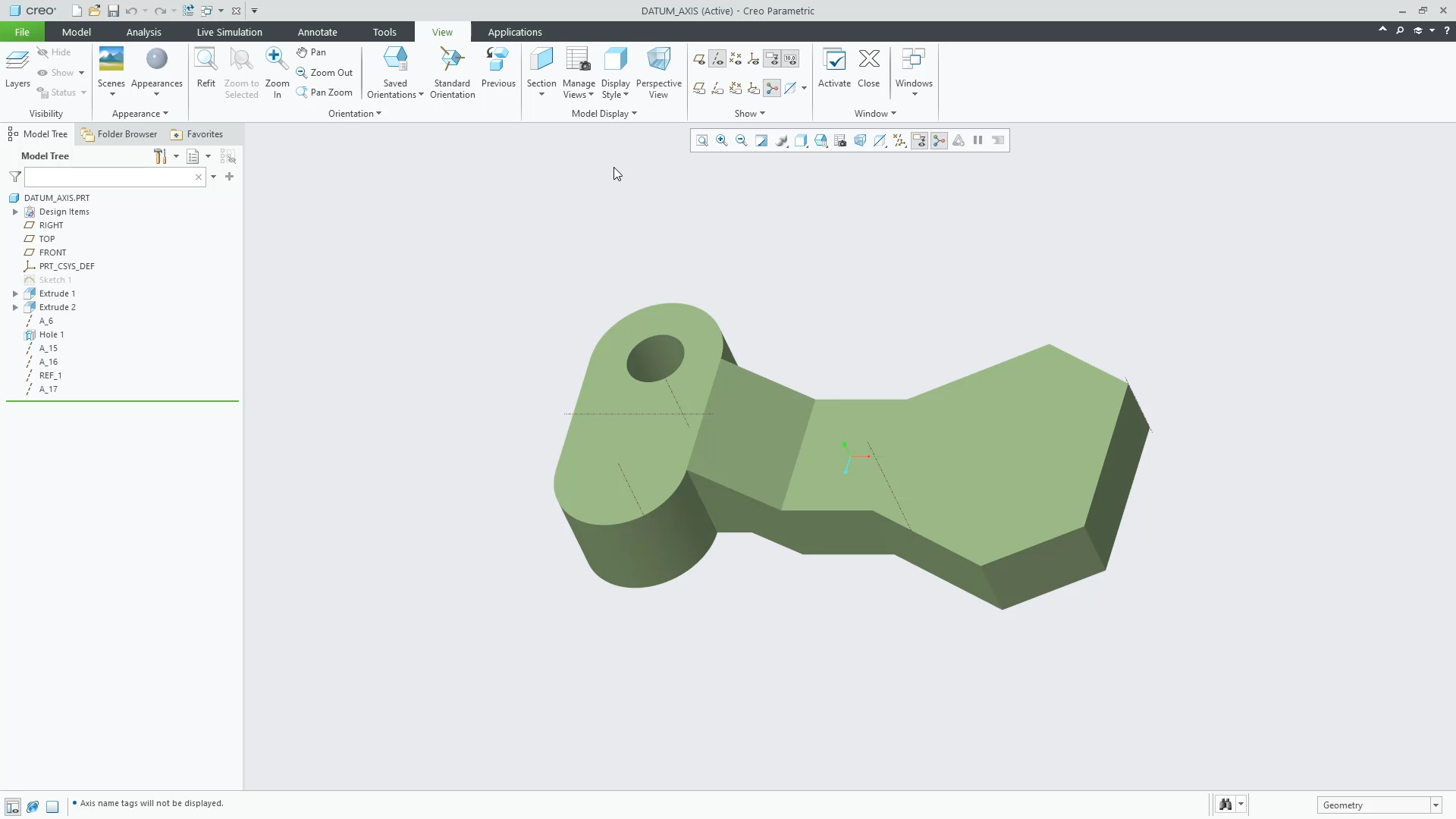The image size is (1456, 819).
Task: Toggle plane display in Show group
Action: click(699, 58)
